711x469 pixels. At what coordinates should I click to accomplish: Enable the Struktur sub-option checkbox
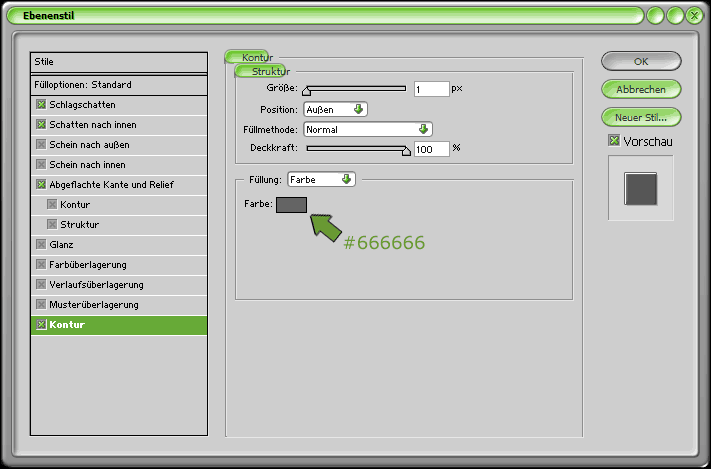(x=52, y=225)
